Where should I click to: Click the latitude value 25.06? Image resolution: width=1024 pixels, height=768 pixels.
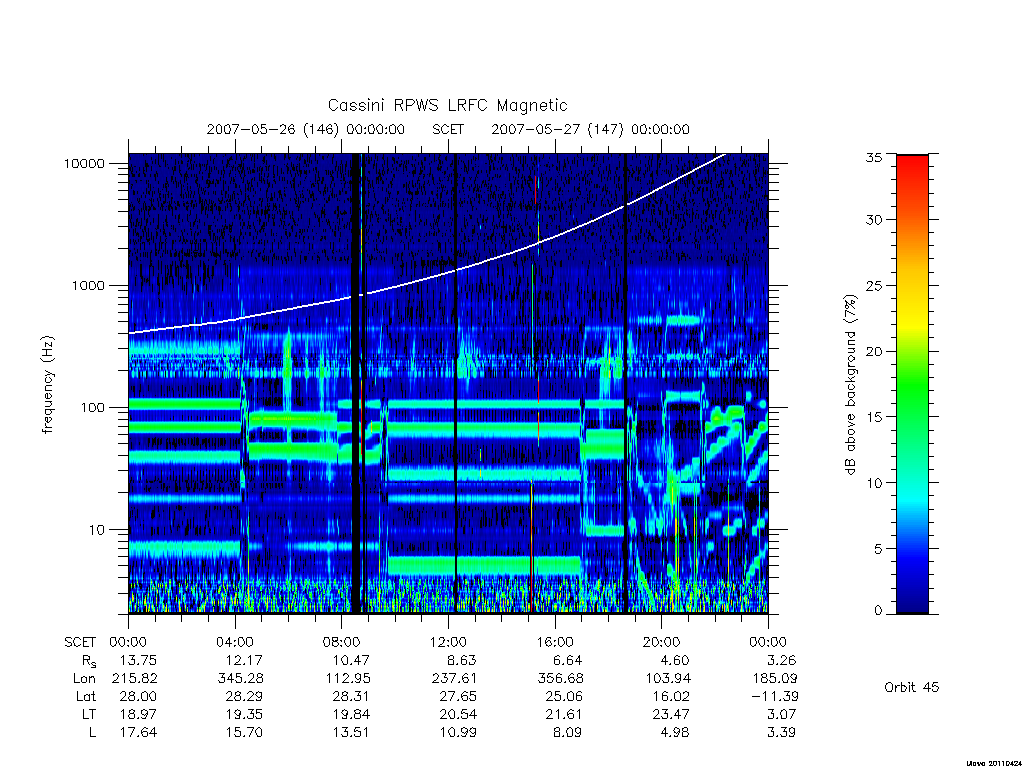[x=564, y=696]
